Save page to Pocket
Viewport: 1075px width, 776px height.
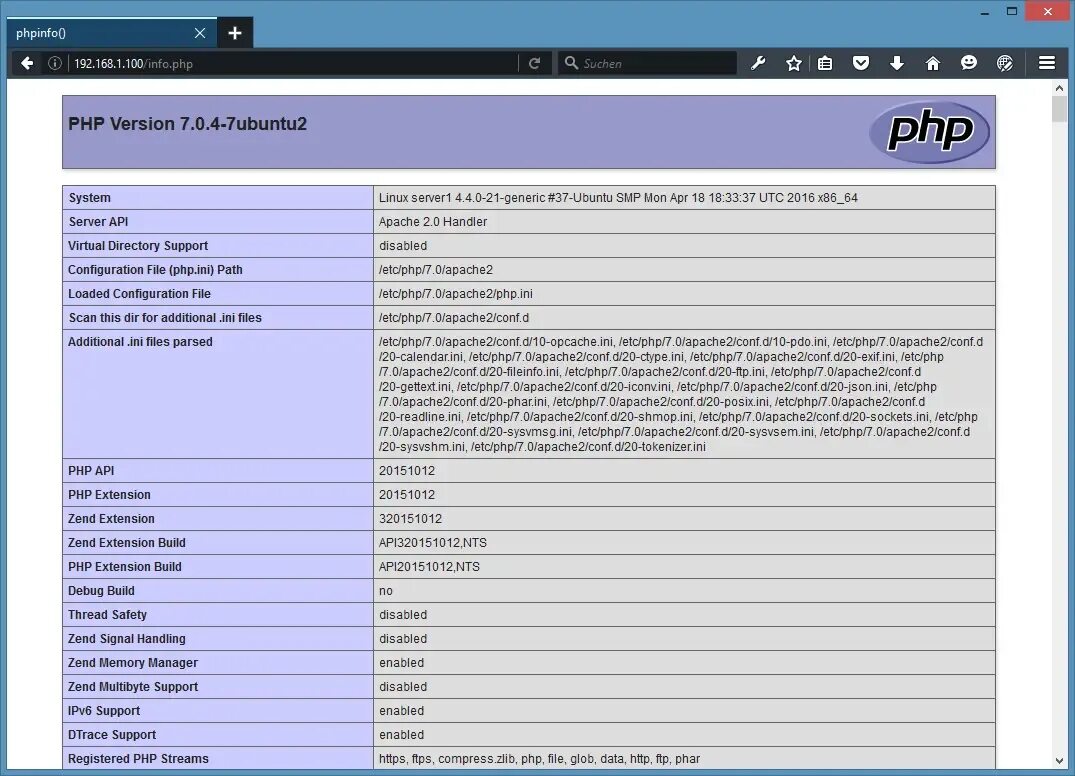tap(861, 62)
